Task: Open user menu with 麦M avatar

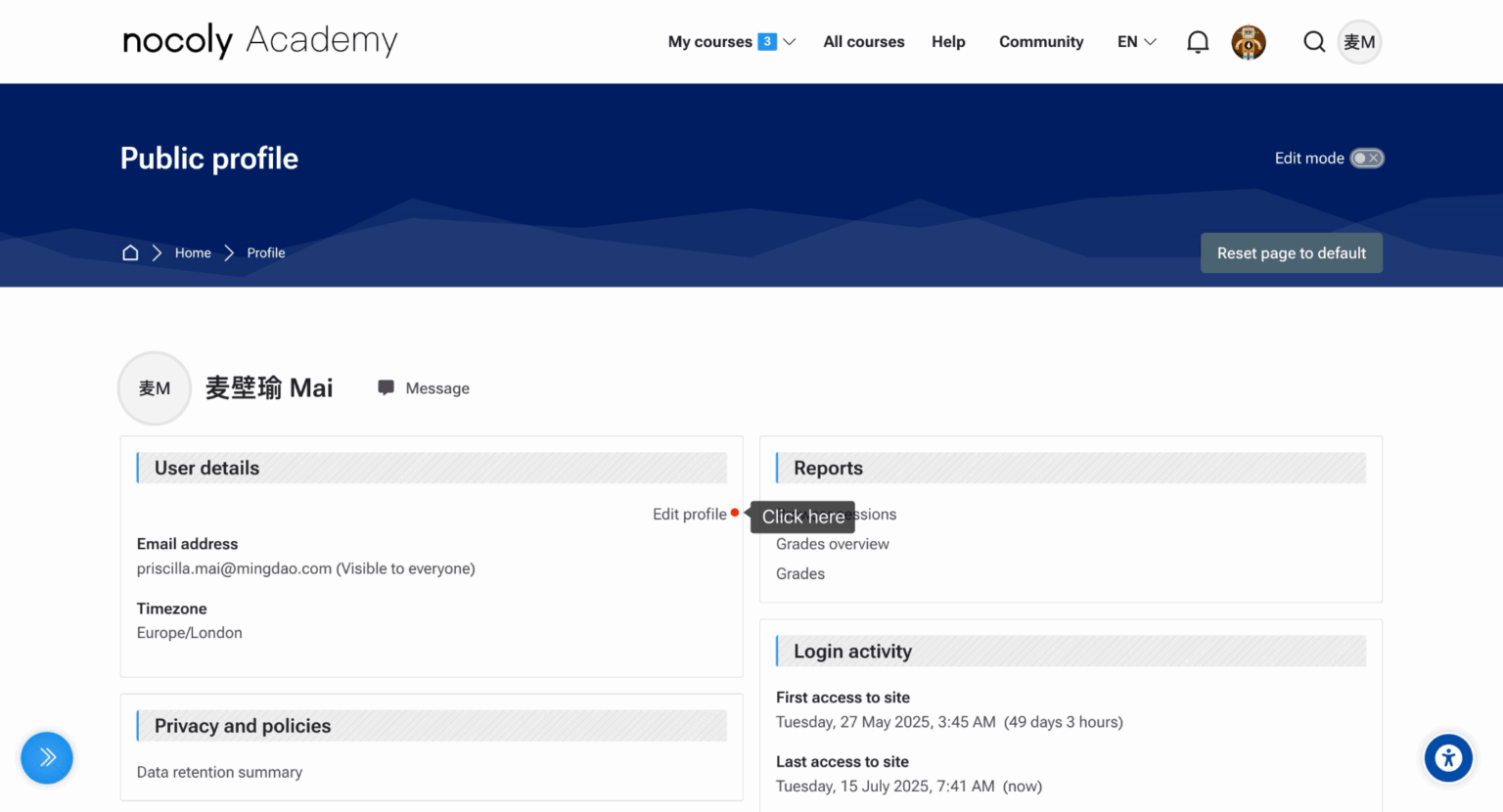Action: [x=1359, y=42]
